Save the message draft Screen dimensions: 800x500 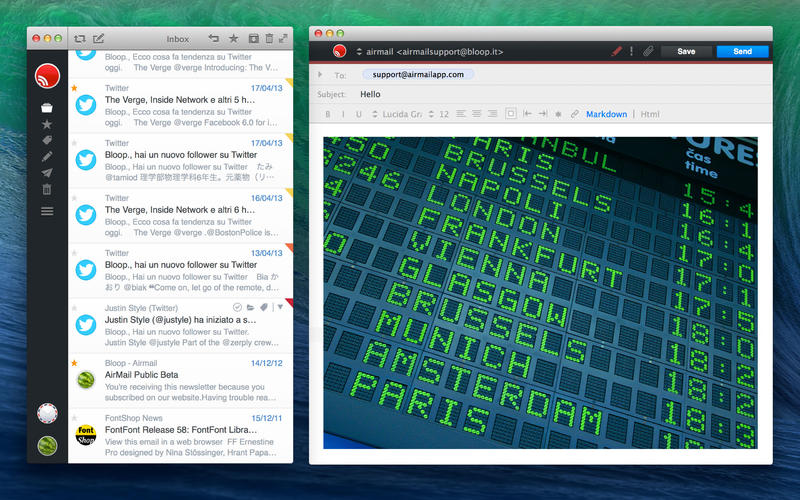[x=686, y=51]
